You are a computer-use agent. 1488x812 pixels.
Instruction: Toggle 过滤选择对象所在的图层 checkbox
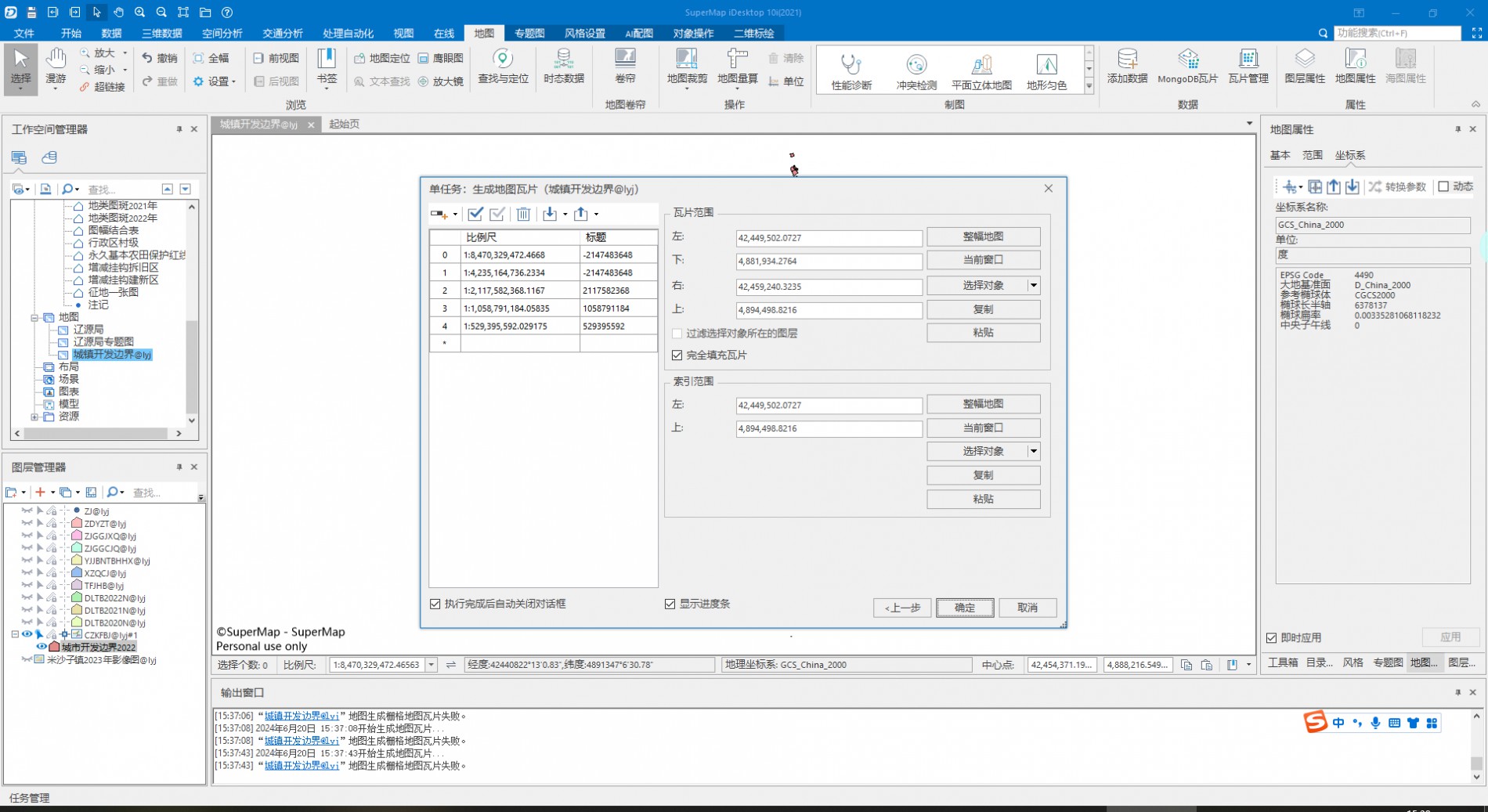coord(677,334)
